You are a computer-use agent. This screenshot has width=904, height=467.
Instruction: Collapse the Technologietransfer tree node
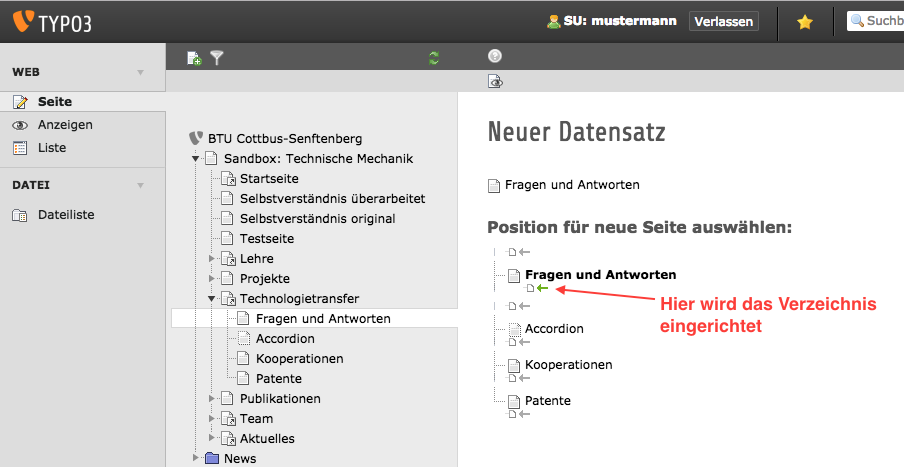point(212,298)
